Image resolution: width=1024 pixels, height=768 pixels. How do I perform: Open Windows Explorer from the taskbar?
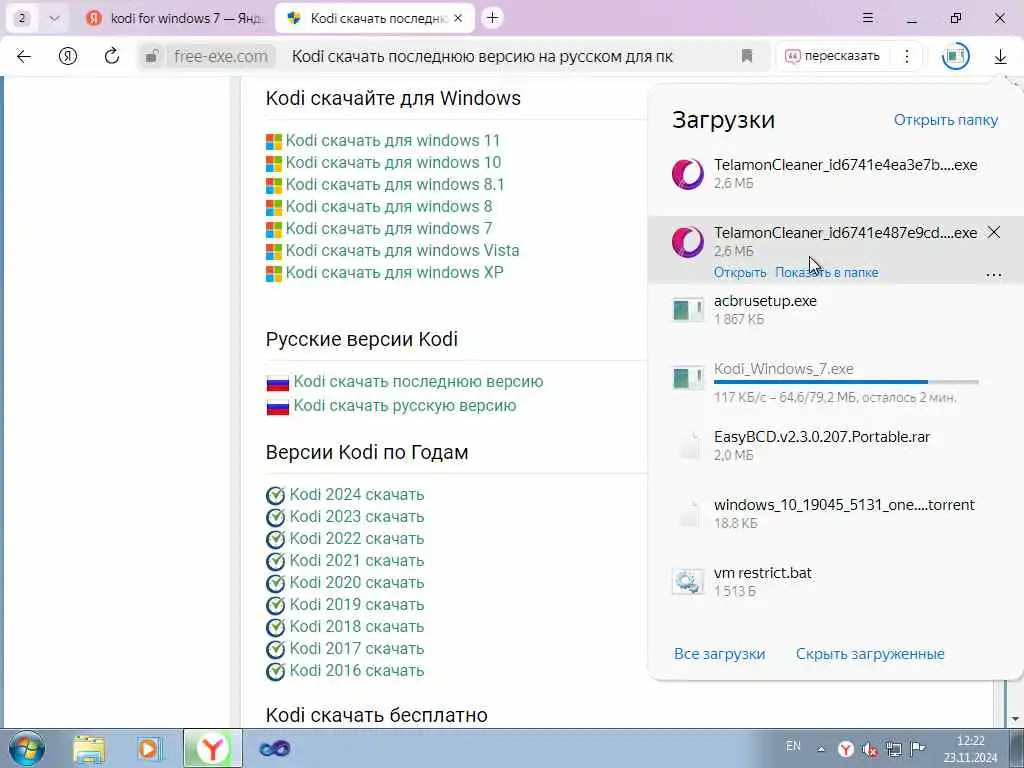[89, 749]
